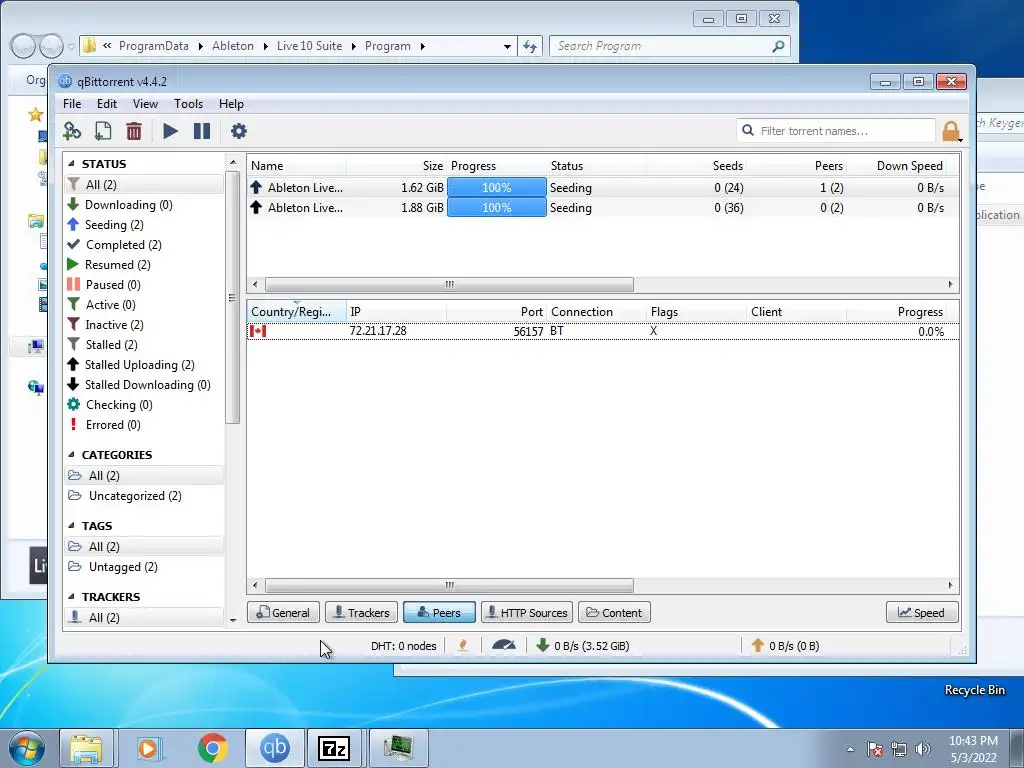
Task: Click the Filter torrent names input field
Action: pos(836,131)
